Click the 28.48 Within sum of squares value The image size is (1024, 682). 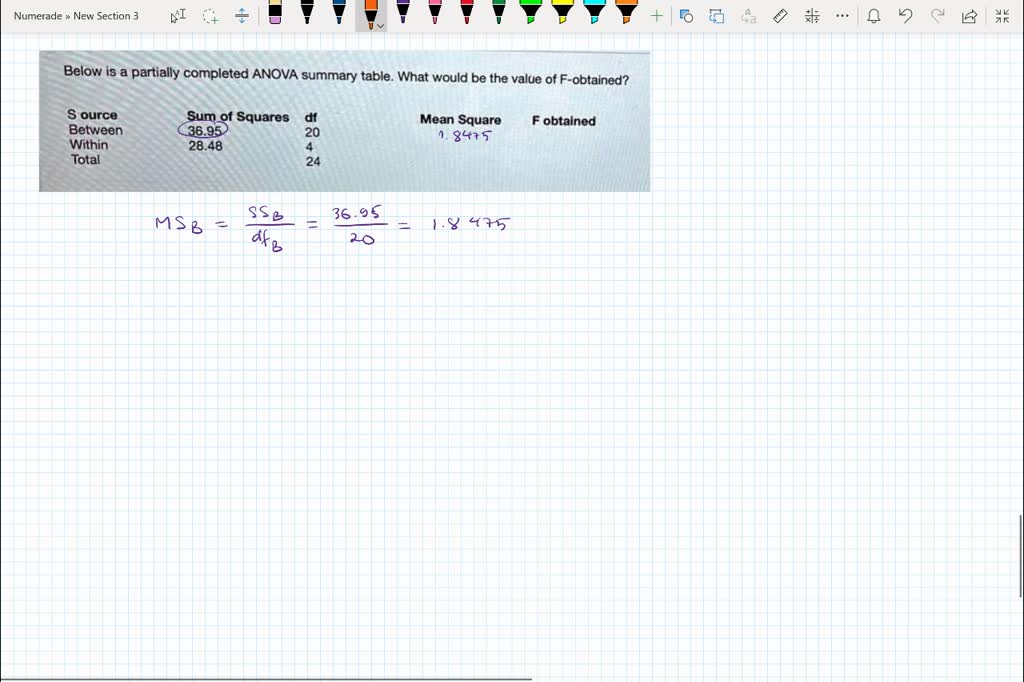(x=206, y=146)
